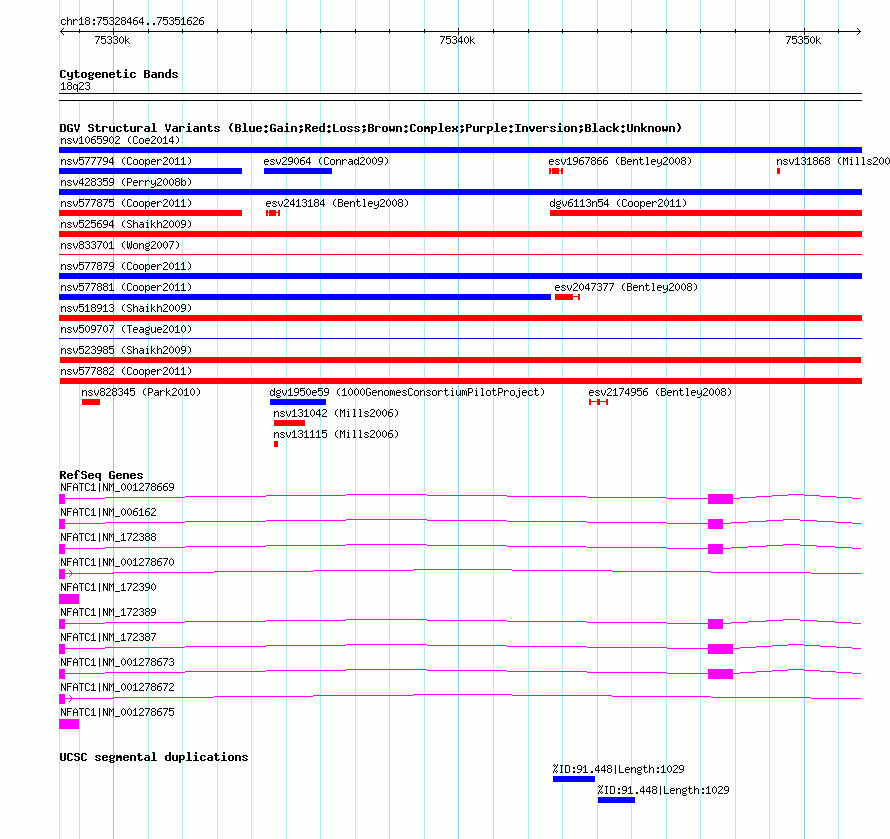Click nsv577882 (Cooper2011) loss variant
Screen dimensions: 890x839
click(x=460, y=381)
